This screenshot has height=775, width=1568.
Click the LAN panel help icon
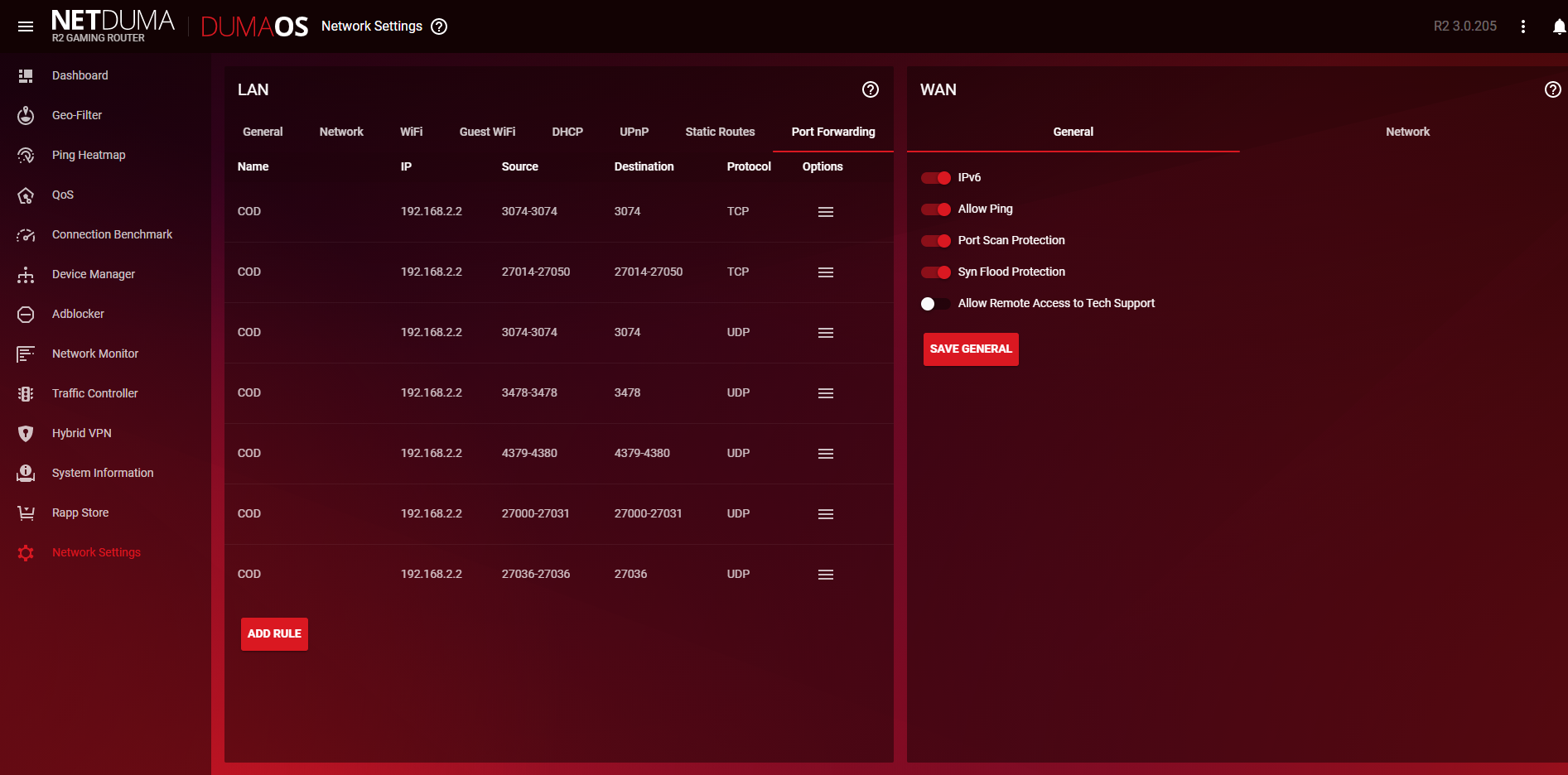tap(870, 89)
